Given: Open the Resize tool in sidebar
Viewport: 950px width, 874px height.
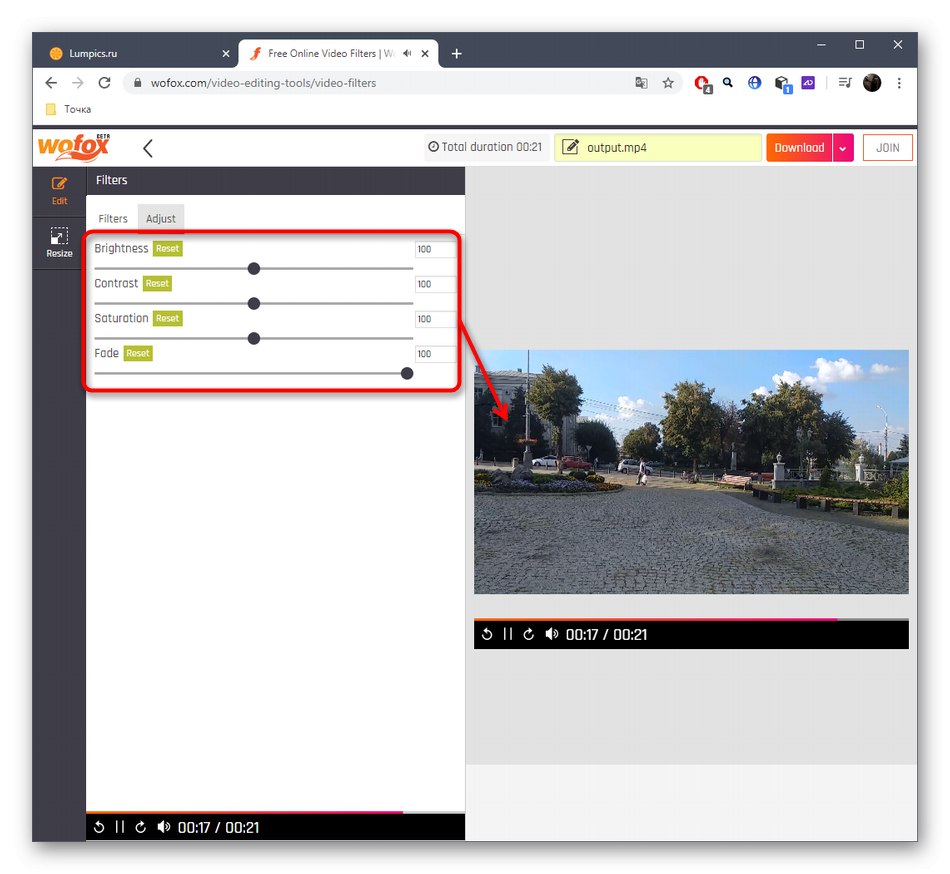Looking at the screenshot, I should tap(59, 242).
